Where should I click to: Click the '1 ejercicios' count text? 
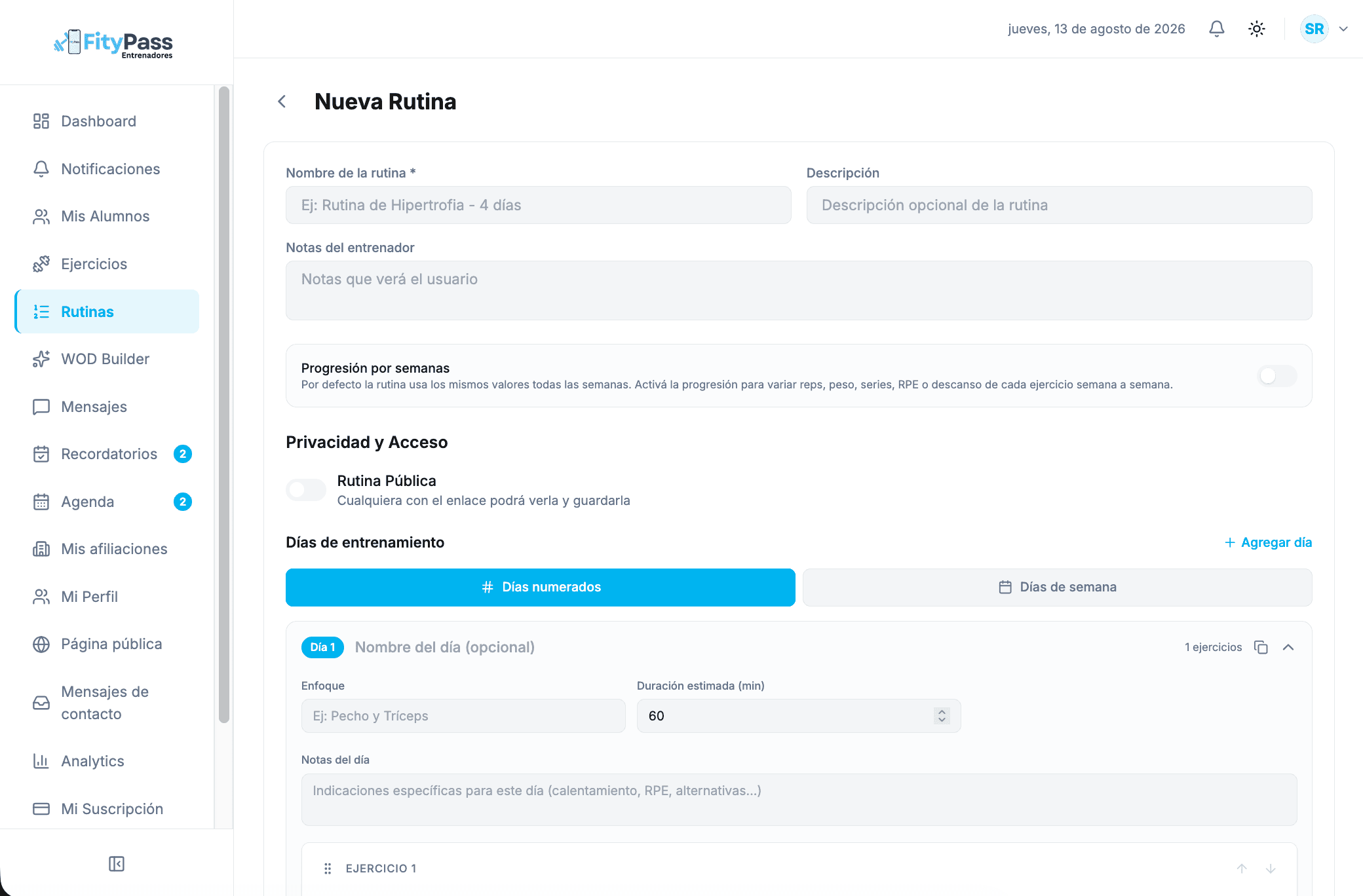[x=1213, y=647]
